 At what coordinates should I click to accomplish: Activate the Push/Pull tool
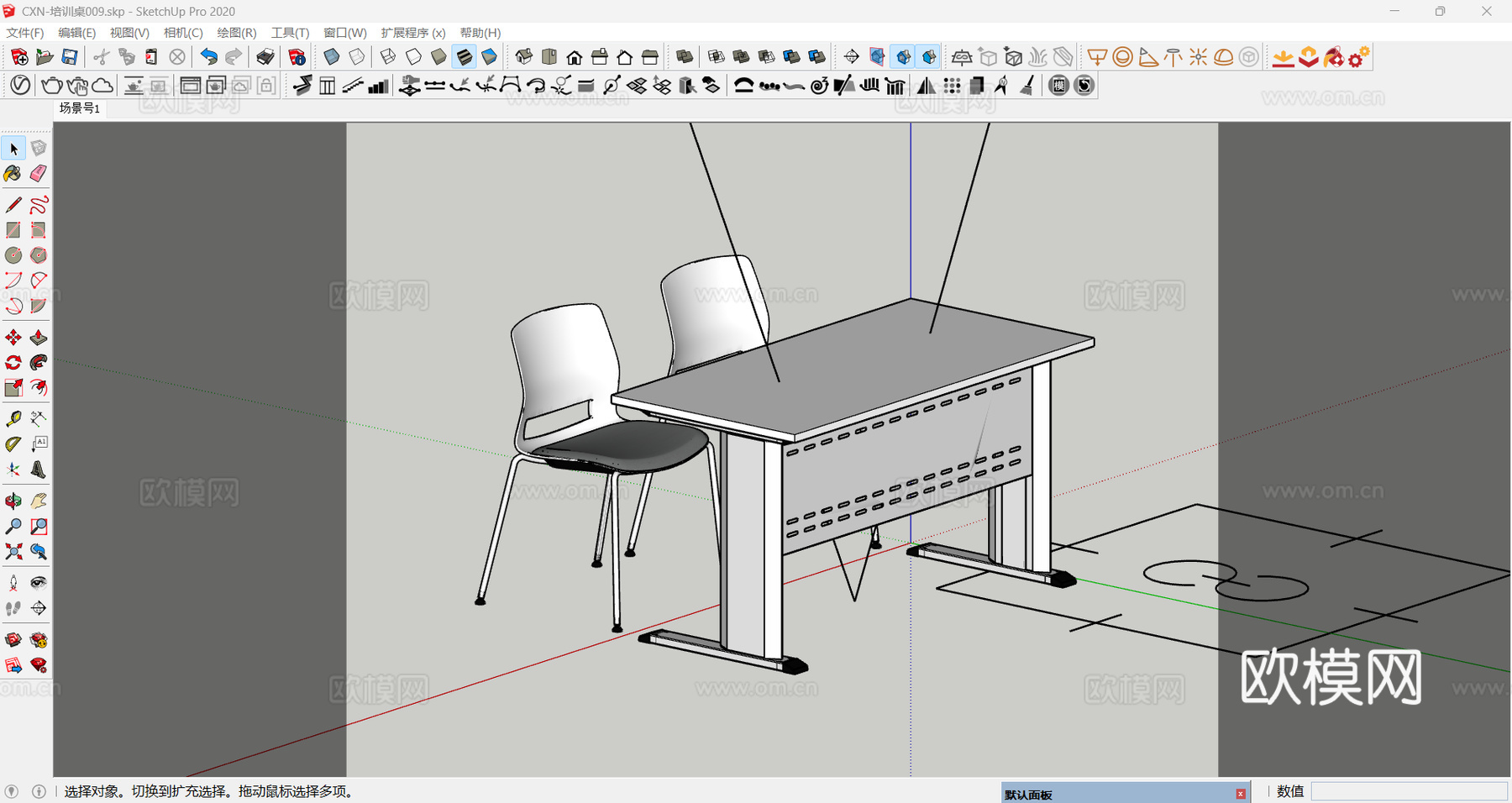click(39, 338)
